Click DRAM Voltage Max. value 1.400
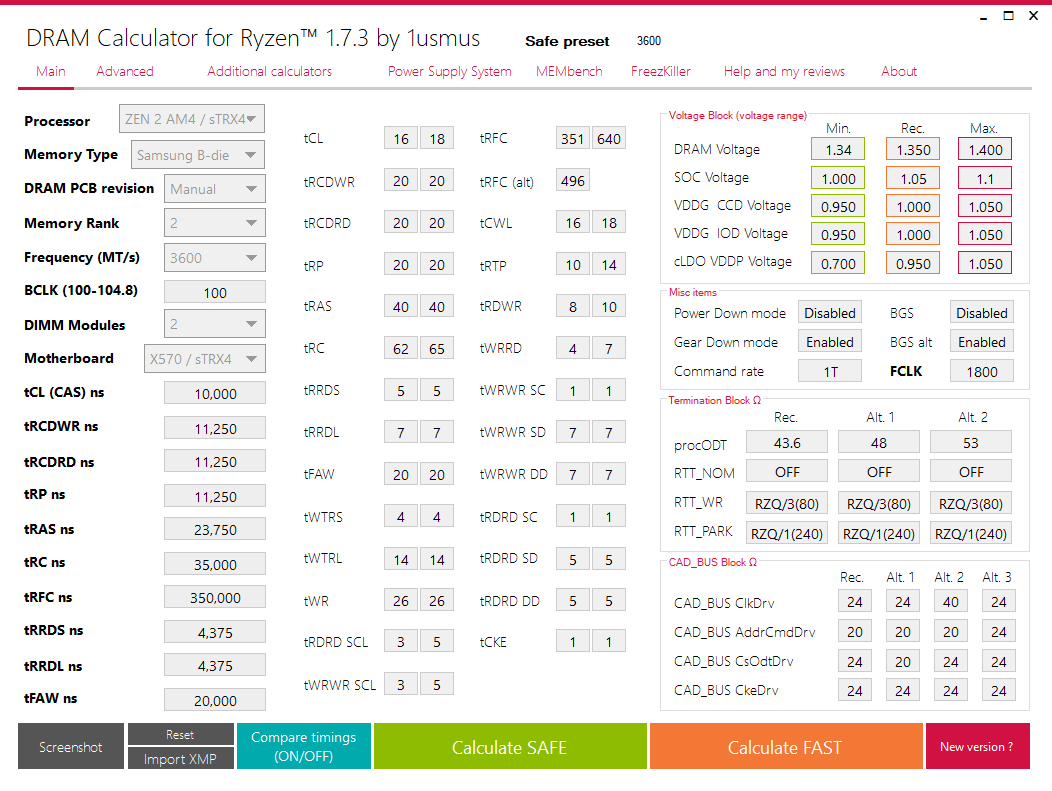Image resolution: width=1052 pixels, height=791 pixels. pyautogui.click(x=985, y=149)
